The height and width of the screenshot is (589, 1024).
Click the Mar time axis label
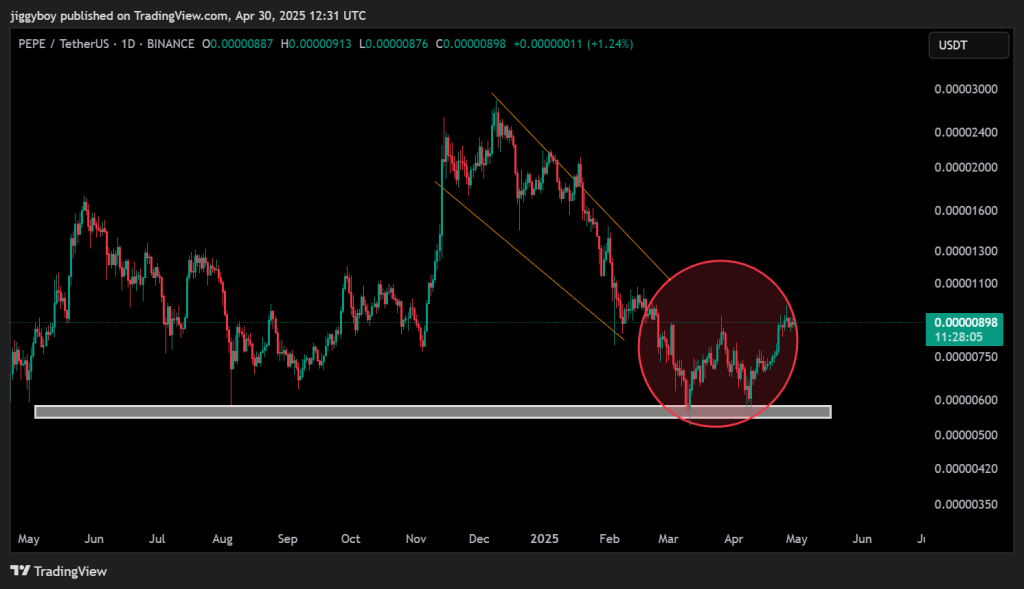(x=668, y=539)
